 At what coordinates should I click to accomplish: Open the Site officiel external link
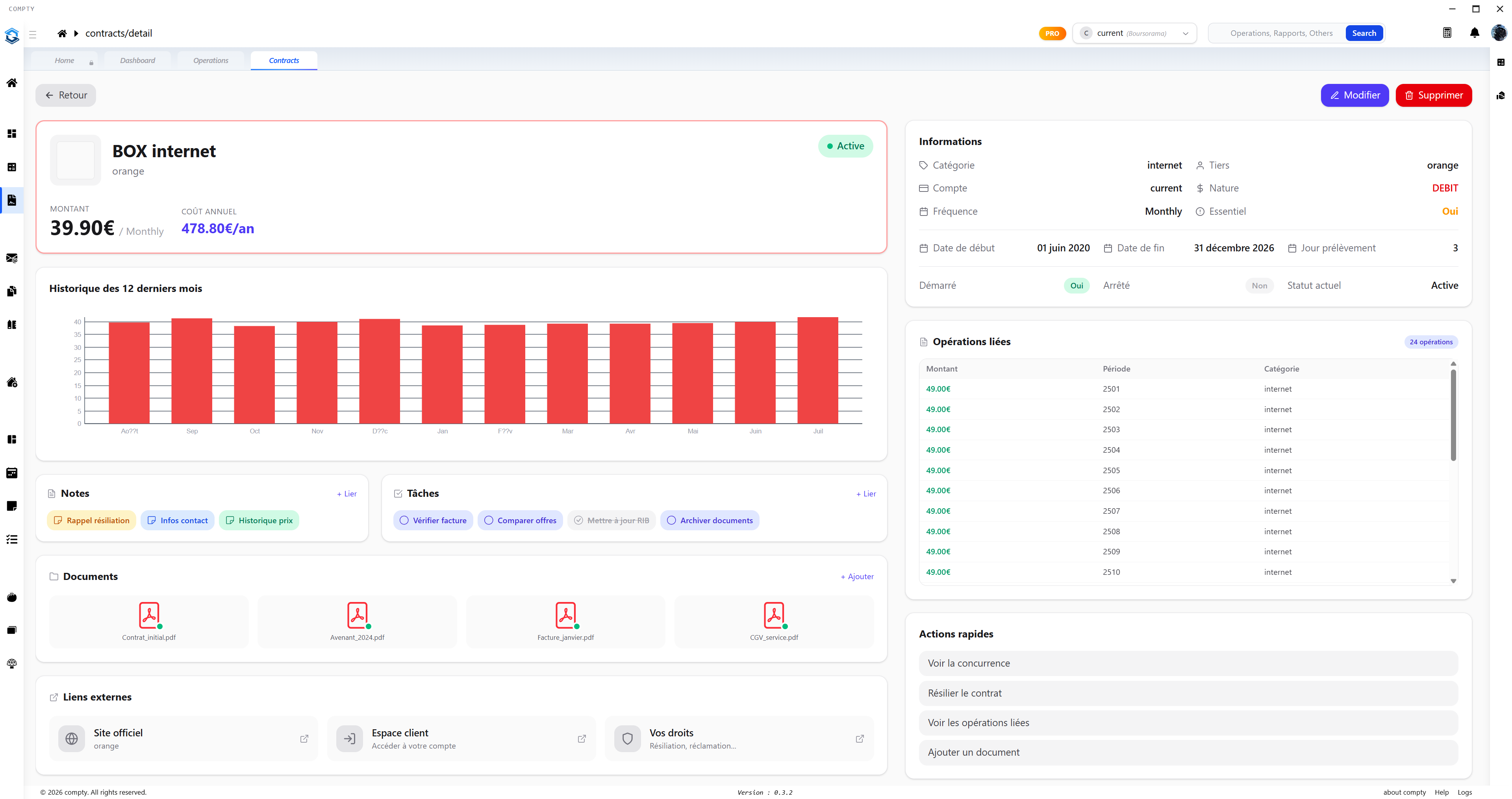(184, 739)
